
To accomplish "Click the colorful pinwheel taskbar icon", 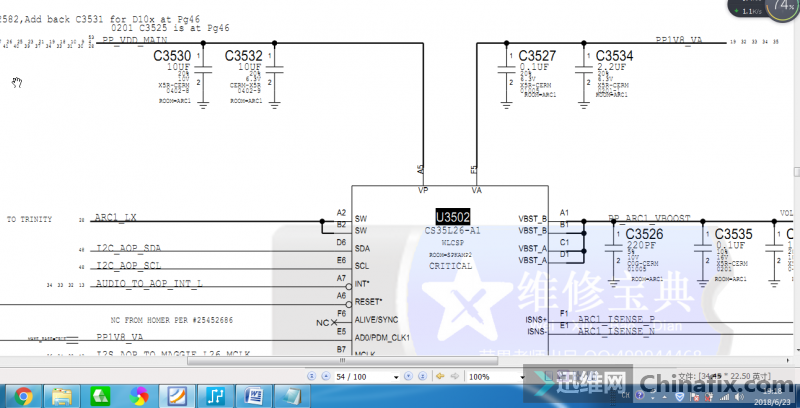I will [140, 396].
